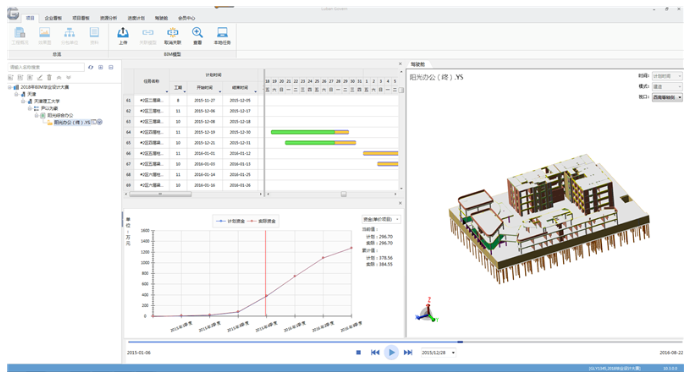Open the 资金 dropdown above the chart values
The height and width of the screenshot is (377, 692).
pos(381,219)
